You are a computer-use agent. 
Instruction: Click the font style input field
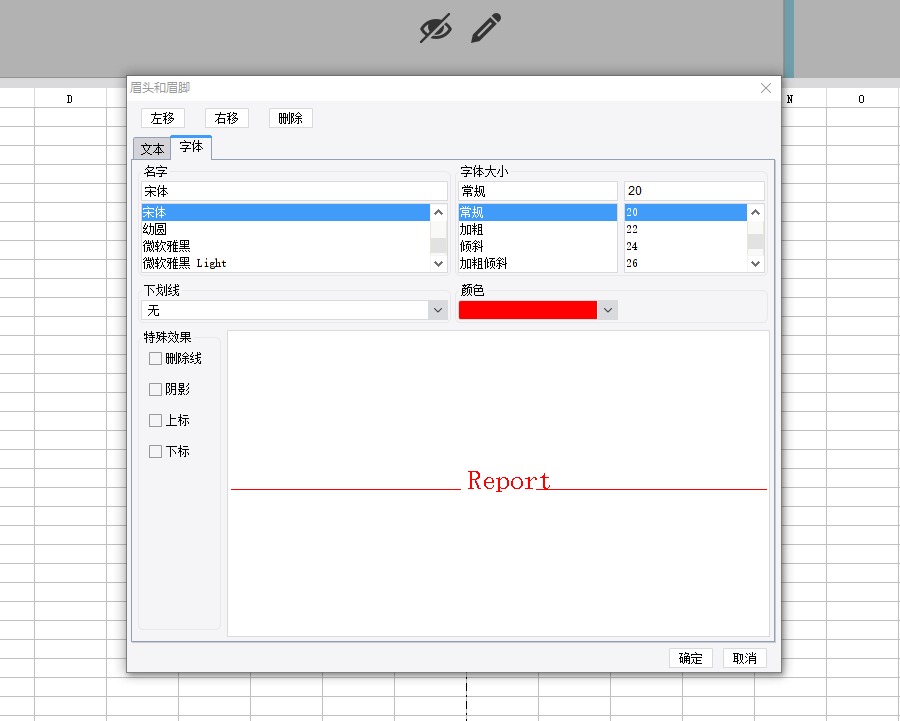click(538, 191)
